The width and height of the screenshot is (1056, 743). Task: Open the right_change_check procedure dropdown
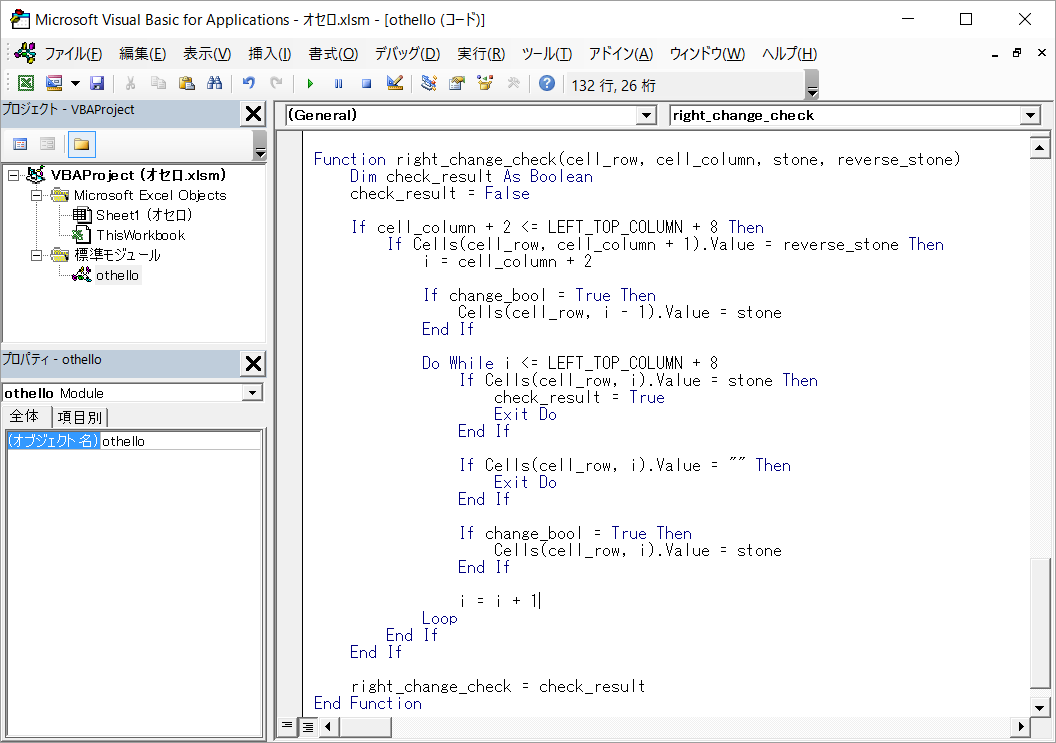point(1030,116)
